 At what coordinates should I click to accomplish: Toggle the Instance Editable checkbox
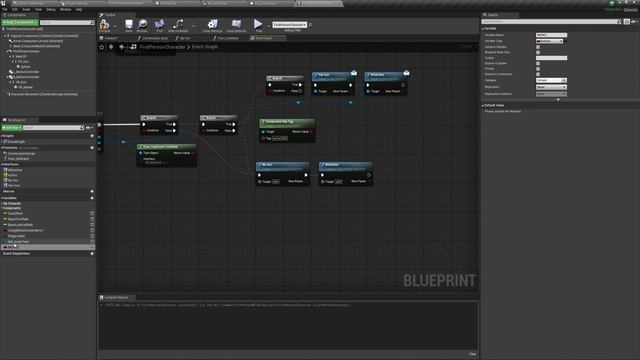[538, 47]
